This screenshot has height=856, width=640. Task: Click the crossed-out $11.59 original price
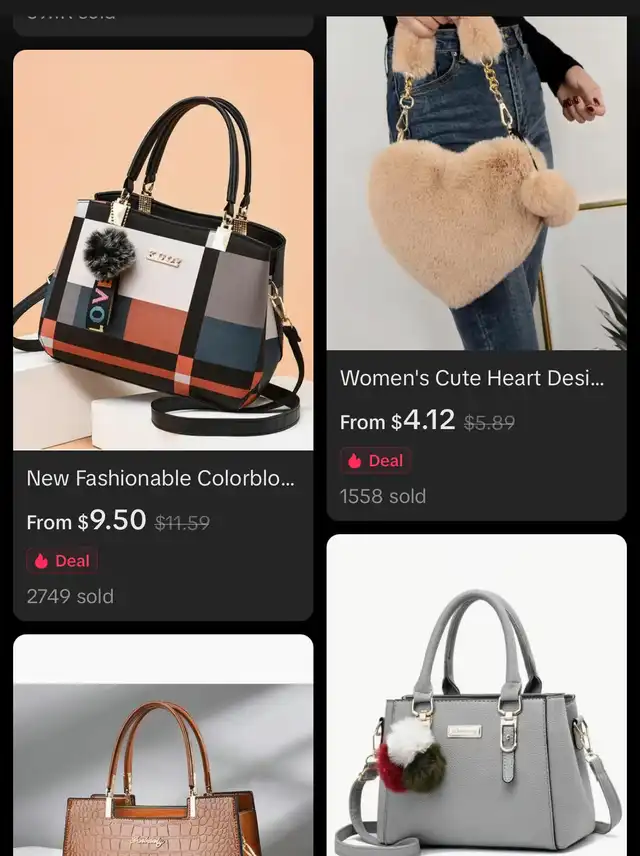click(x=182, y=524)
